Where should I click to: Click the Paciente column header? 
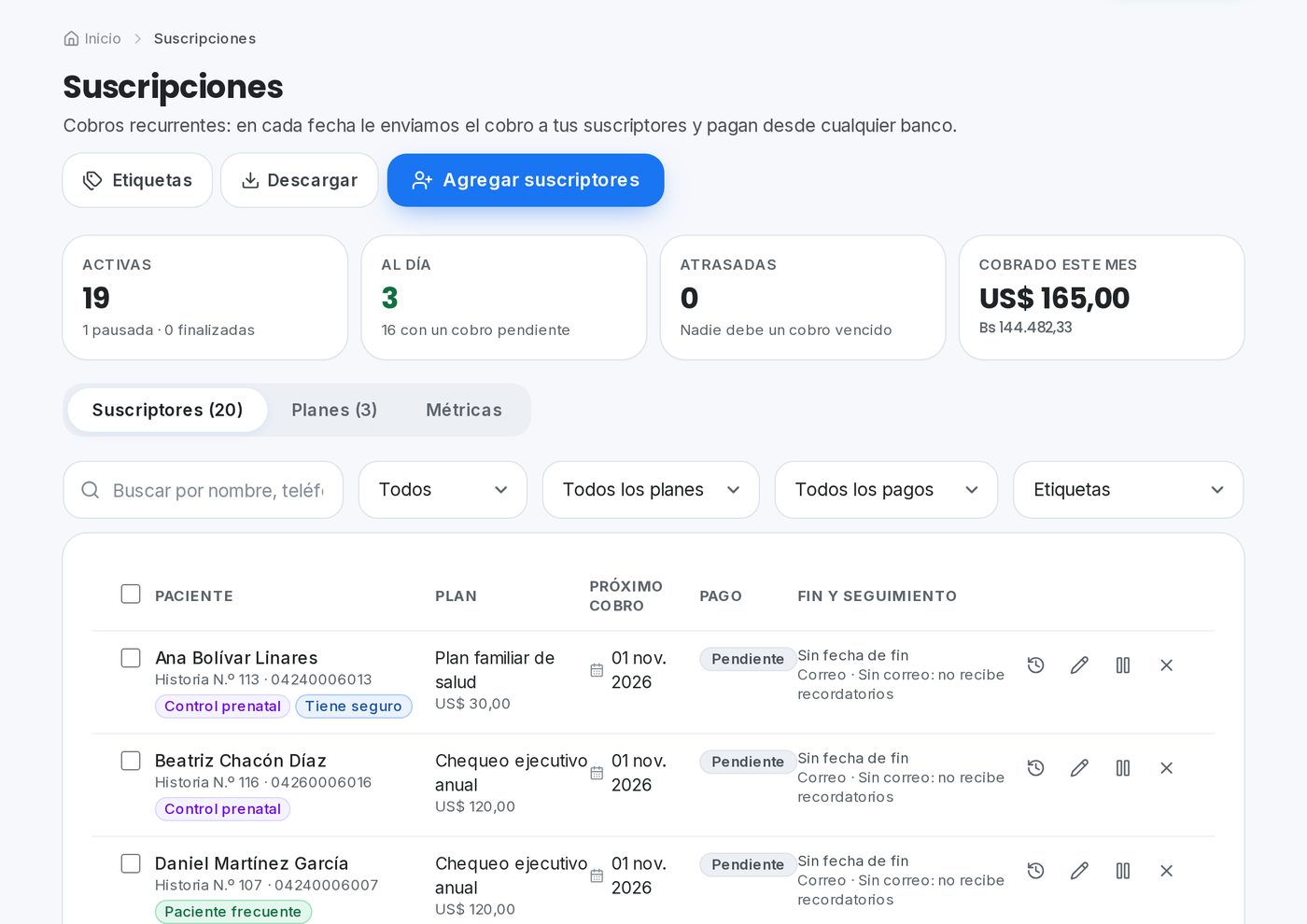coord(194,595)
